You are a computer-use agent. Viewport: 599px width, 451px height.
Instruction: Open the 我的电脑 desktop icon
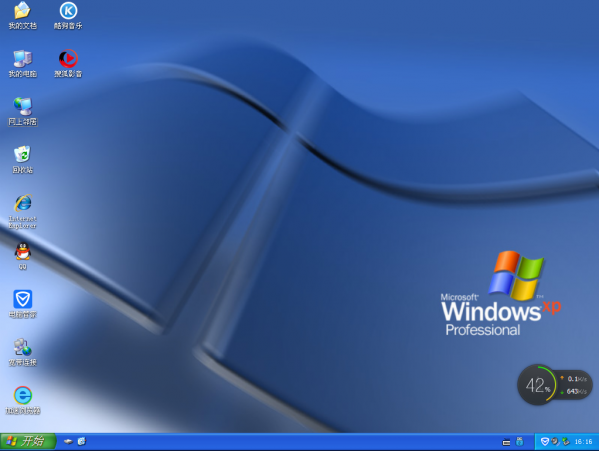pyautogui.click(x=23, y=59)
